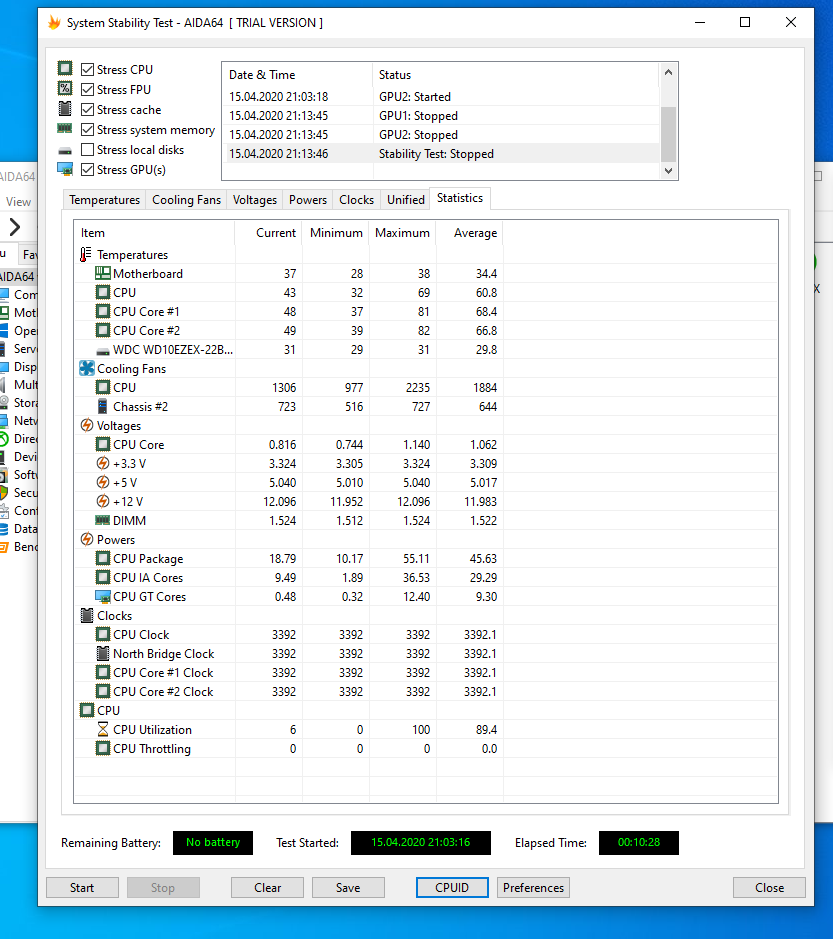Click the CPU Package power icon

pyautogui.click(x=102, y=559)
